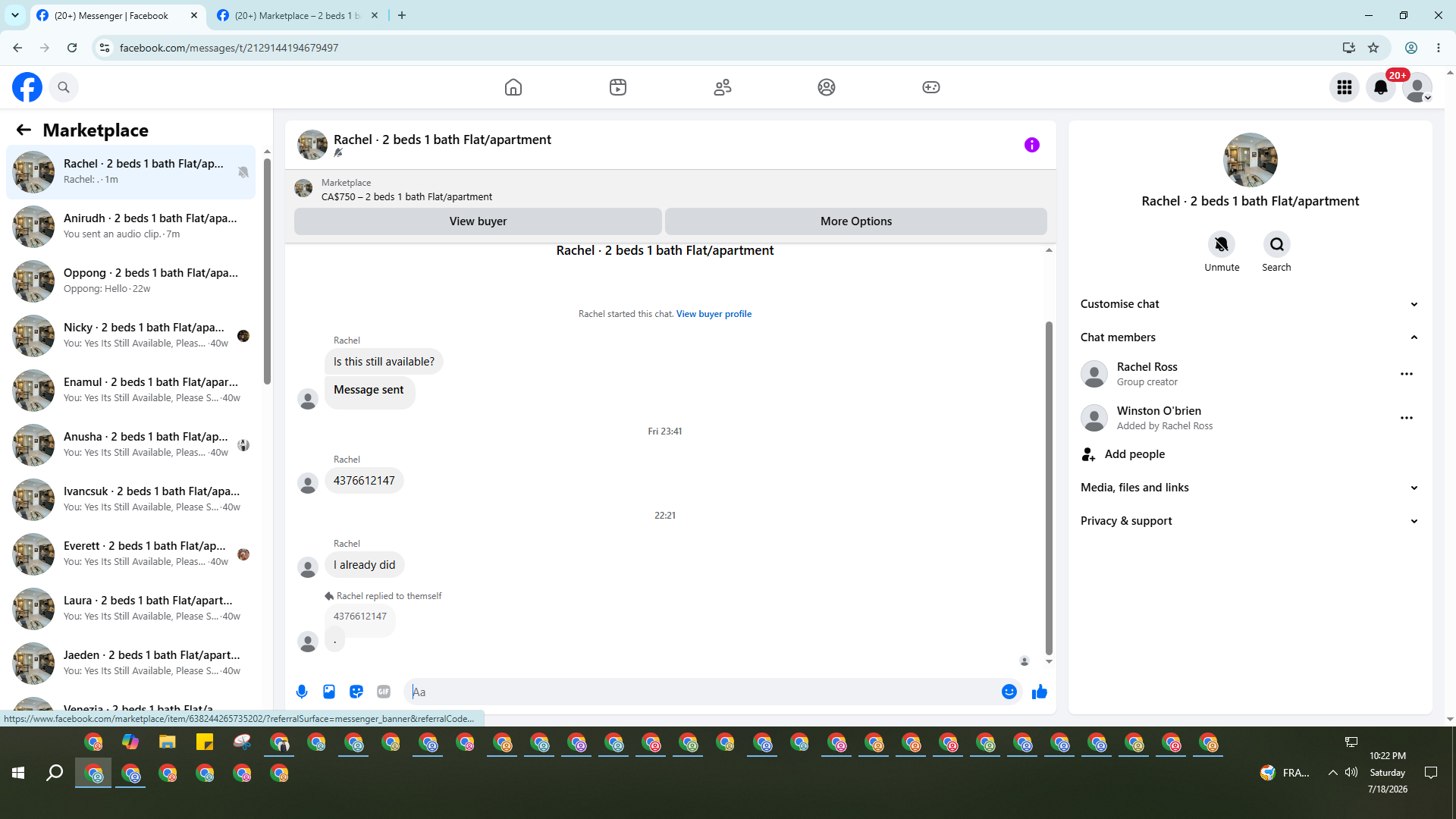Open Facebook home via the logo
Screen dimensions: 1456x819
[x=27, y=87]
